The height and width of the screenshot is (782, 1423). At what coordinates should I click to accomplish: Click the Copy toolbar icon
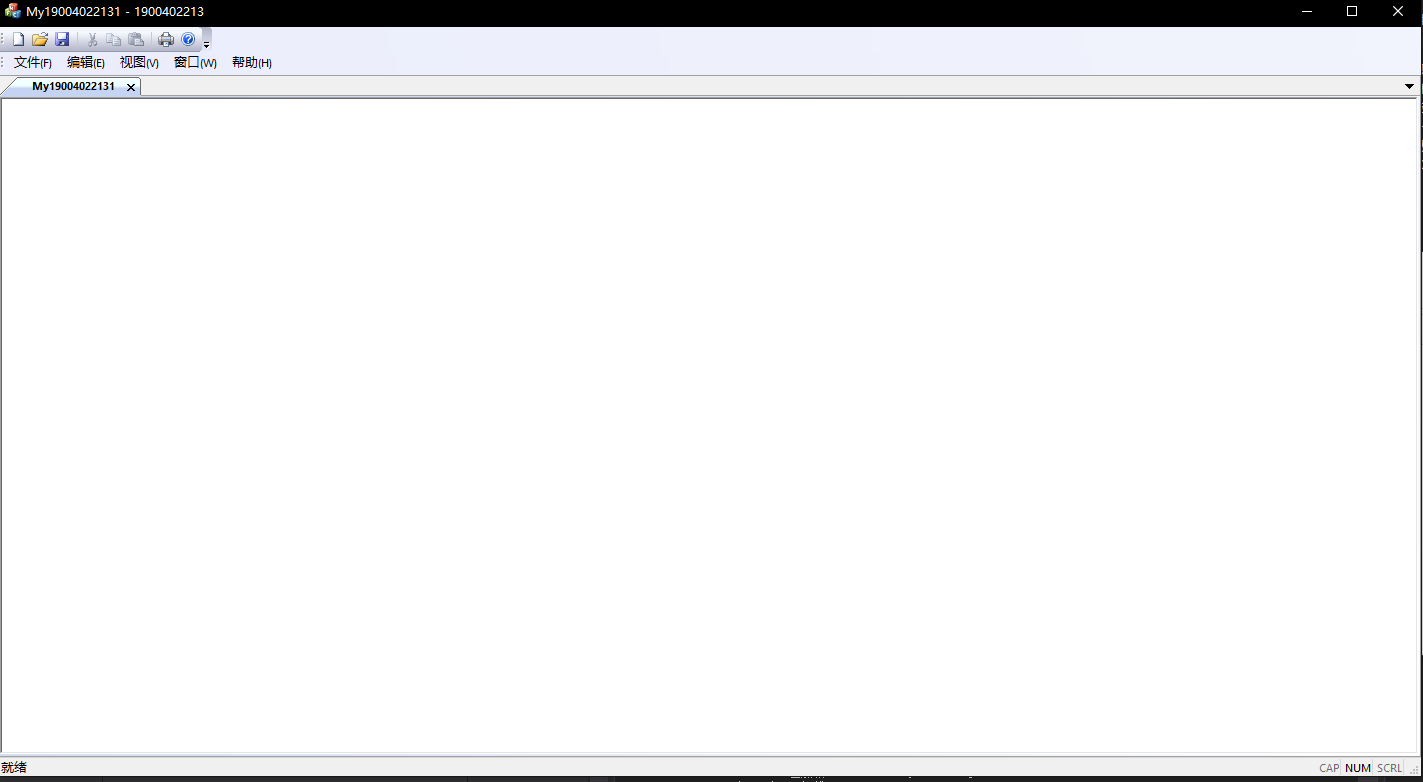tap(114, 40)
